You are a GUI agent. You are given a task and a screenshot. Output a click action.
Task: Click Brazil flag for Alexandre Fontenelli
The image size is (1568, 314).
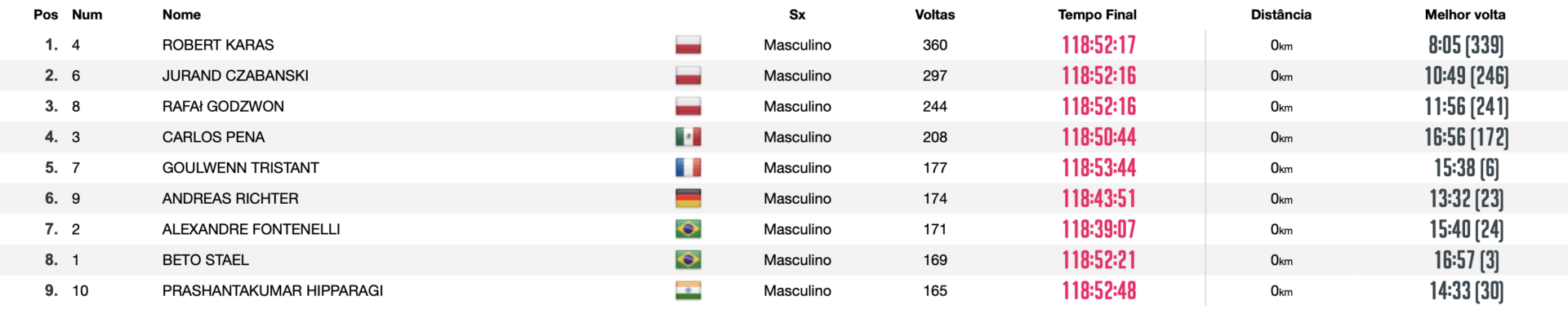coord(688,229)
